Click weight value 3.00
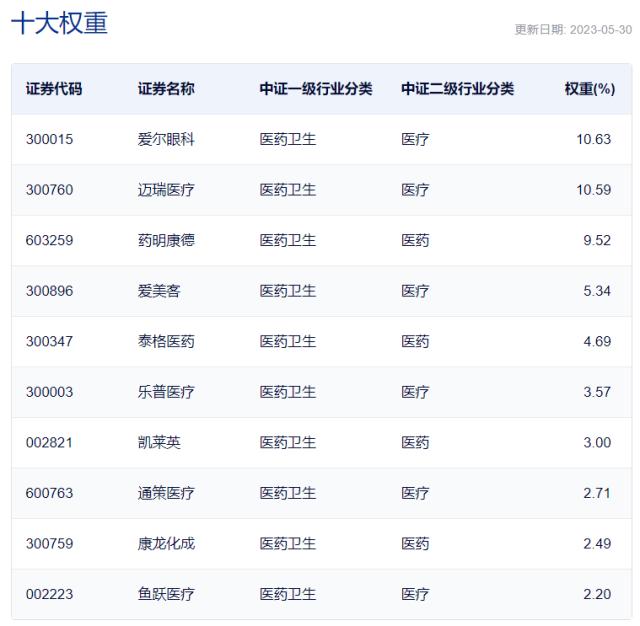 (597, 442)
